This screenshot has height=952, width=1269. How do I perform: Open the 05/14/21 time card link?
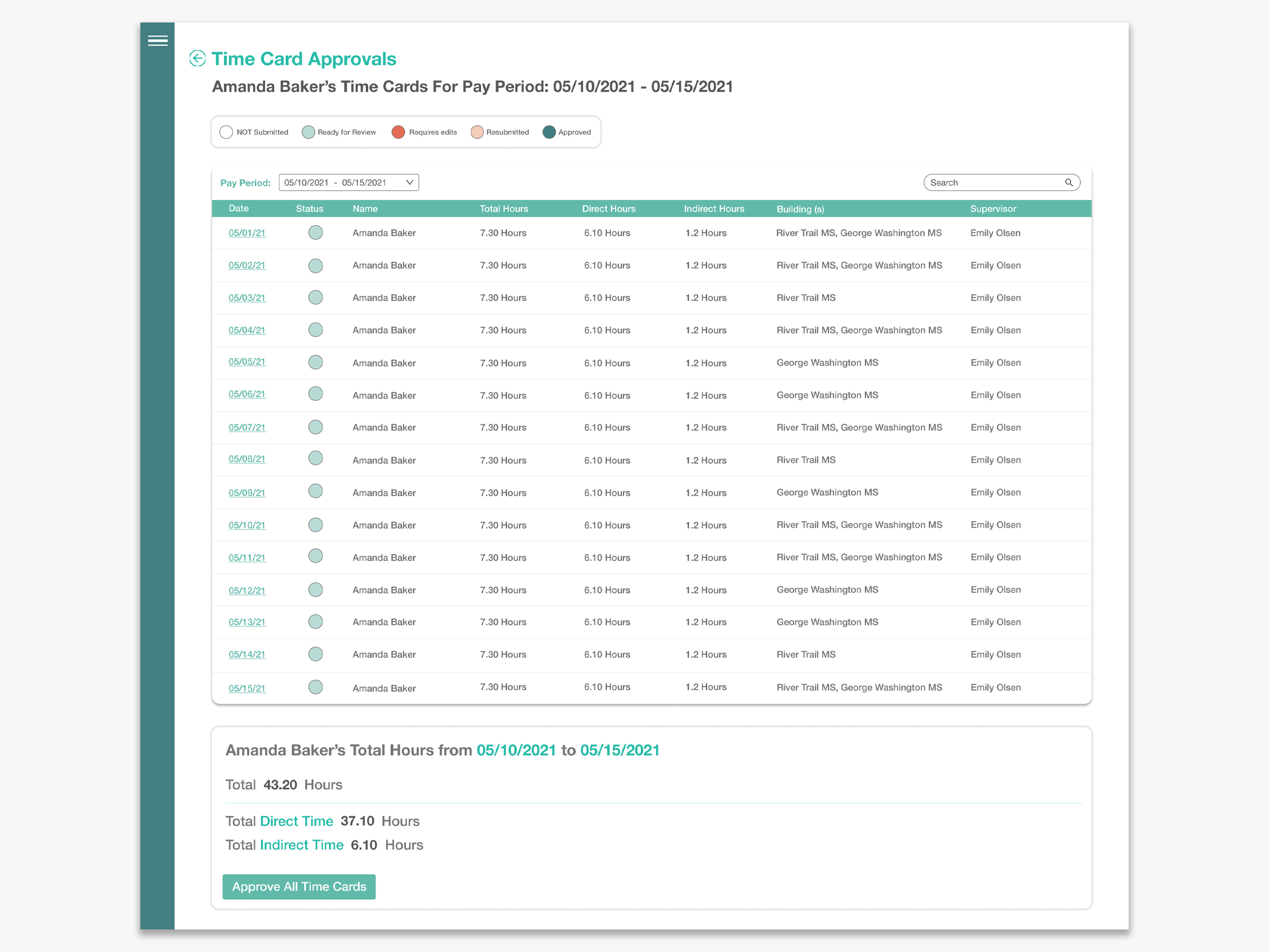248,654
